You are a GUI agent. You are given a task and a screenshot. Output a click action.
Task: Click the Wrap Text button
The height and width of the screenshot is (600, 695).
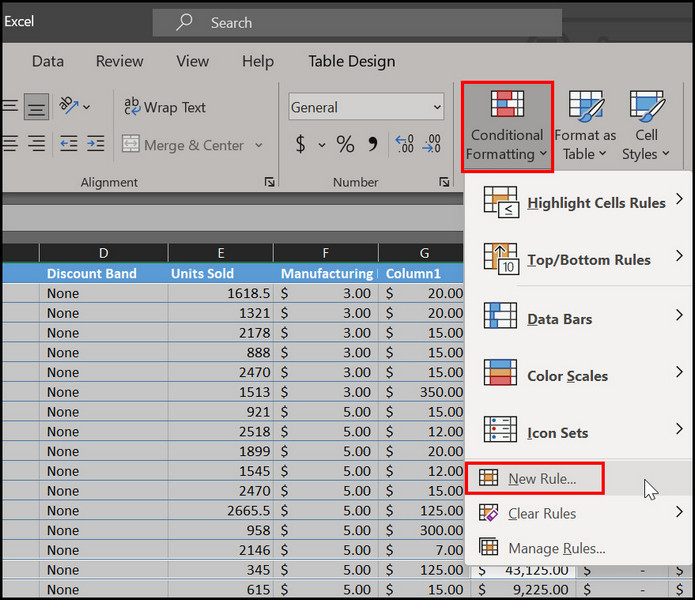click(x=164, y=107)
